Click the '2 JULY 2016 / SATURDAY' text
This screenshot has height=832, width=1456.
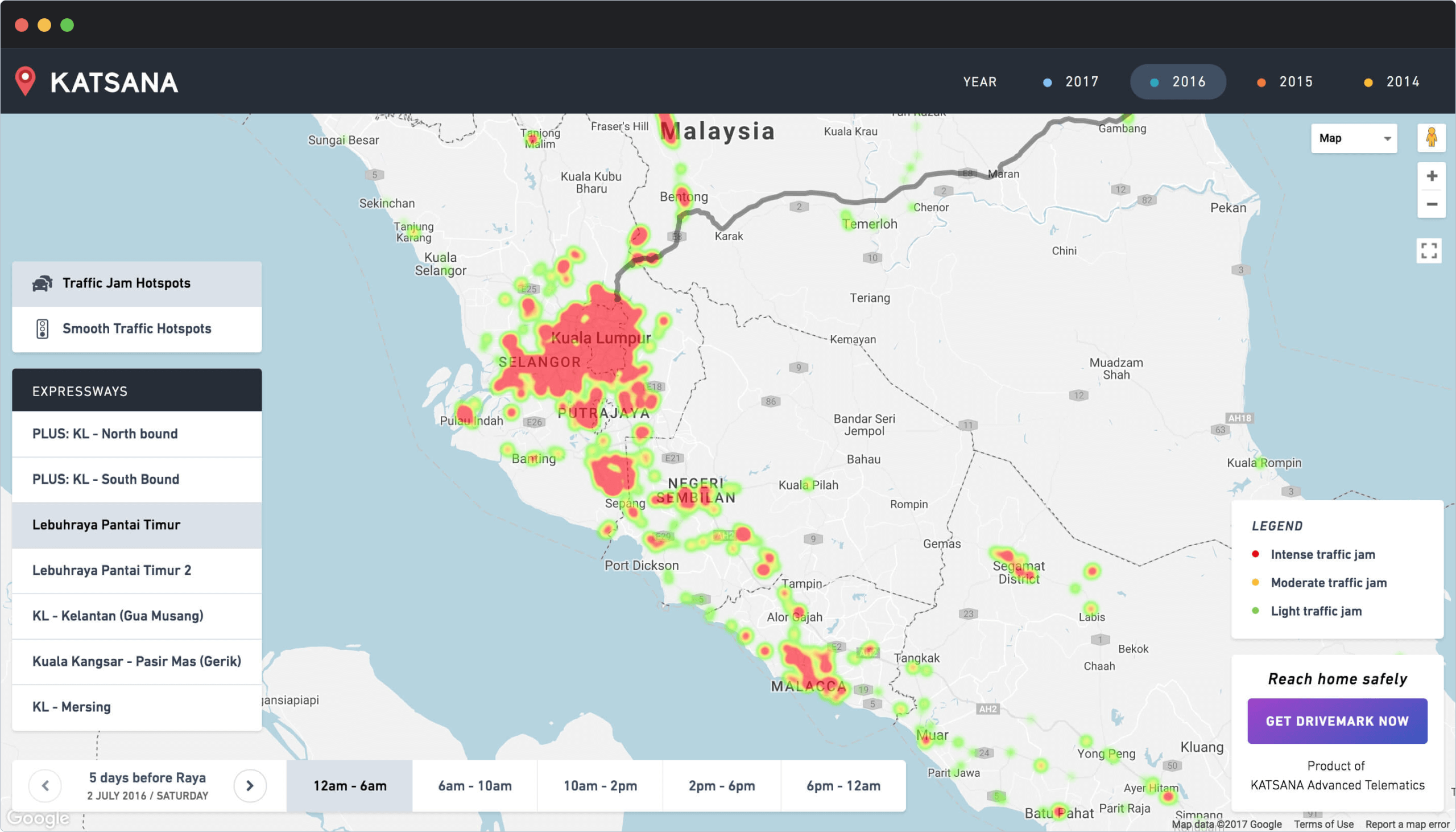point(147,796)
